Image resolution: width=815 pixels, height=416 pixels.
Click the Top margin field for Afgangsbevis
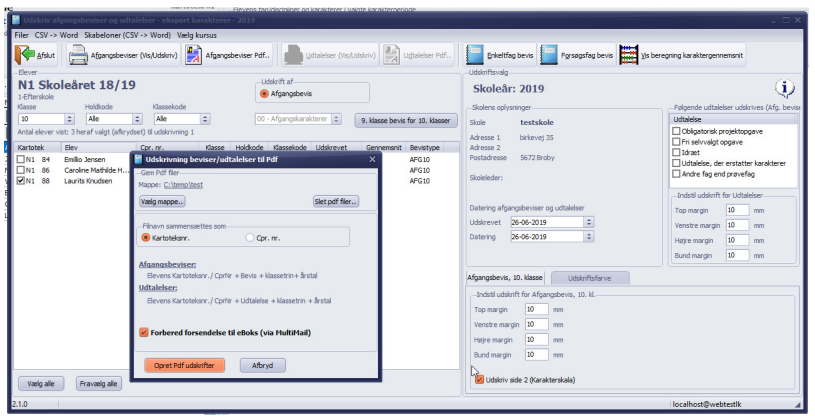point(536,309)
